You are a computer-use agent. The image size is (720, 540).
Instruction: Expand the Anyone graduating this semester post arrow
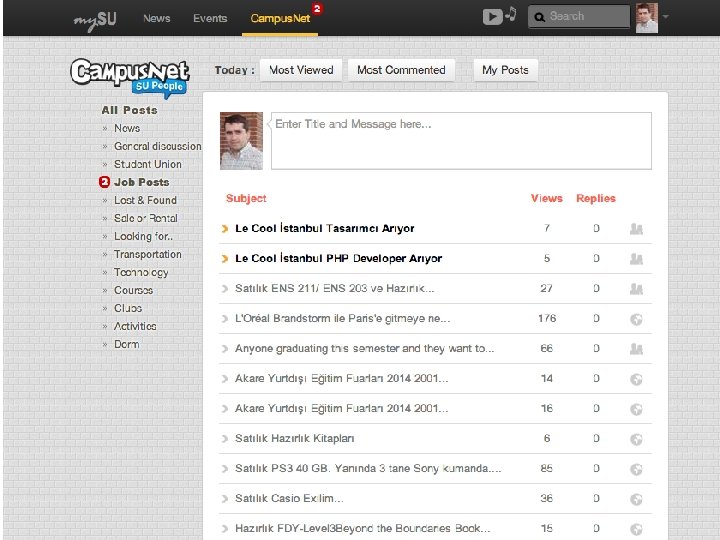click(225, 349)
